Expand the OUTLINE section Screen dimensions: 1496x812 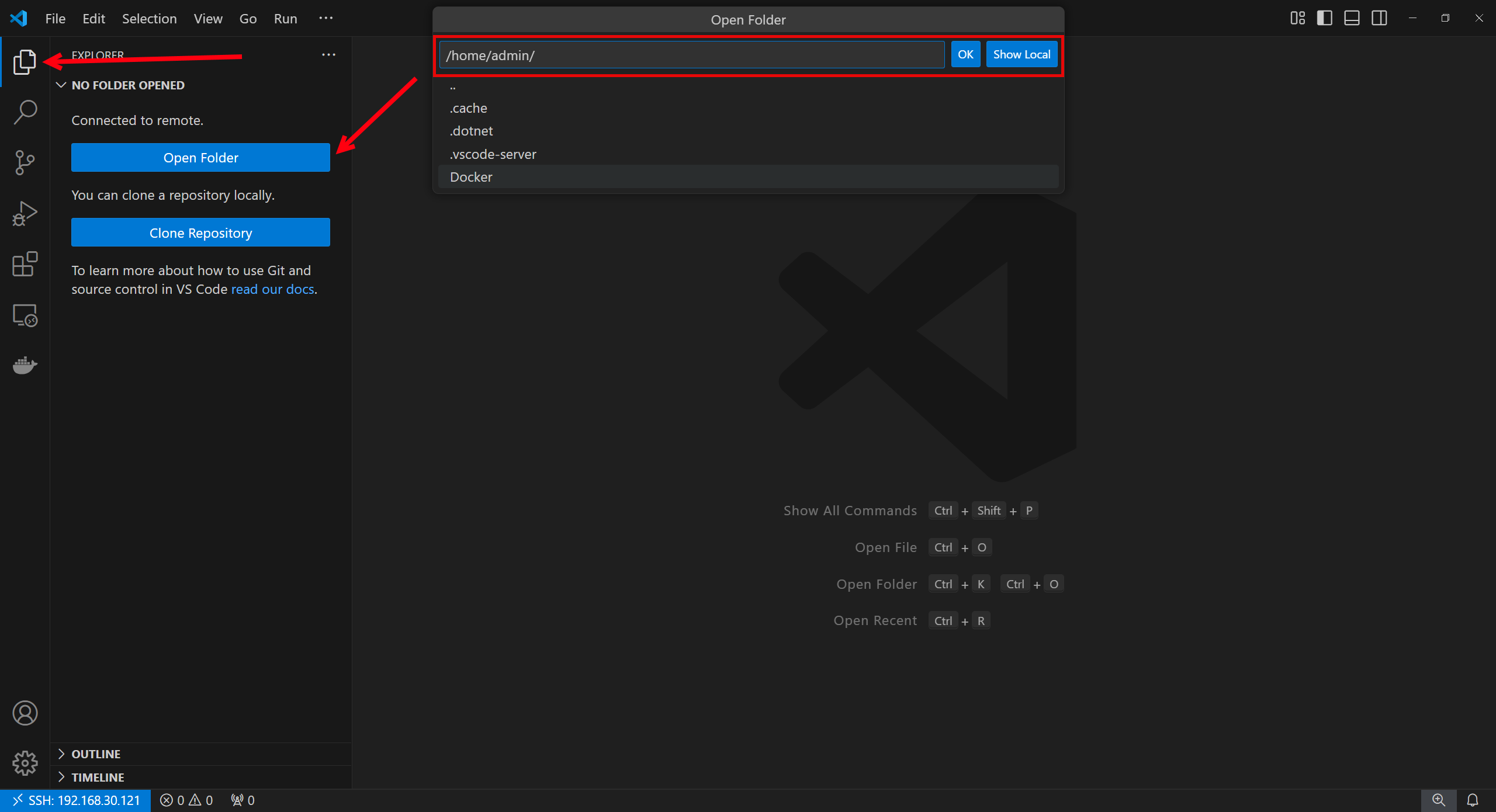pyautogui.click(x=96, y=754)
